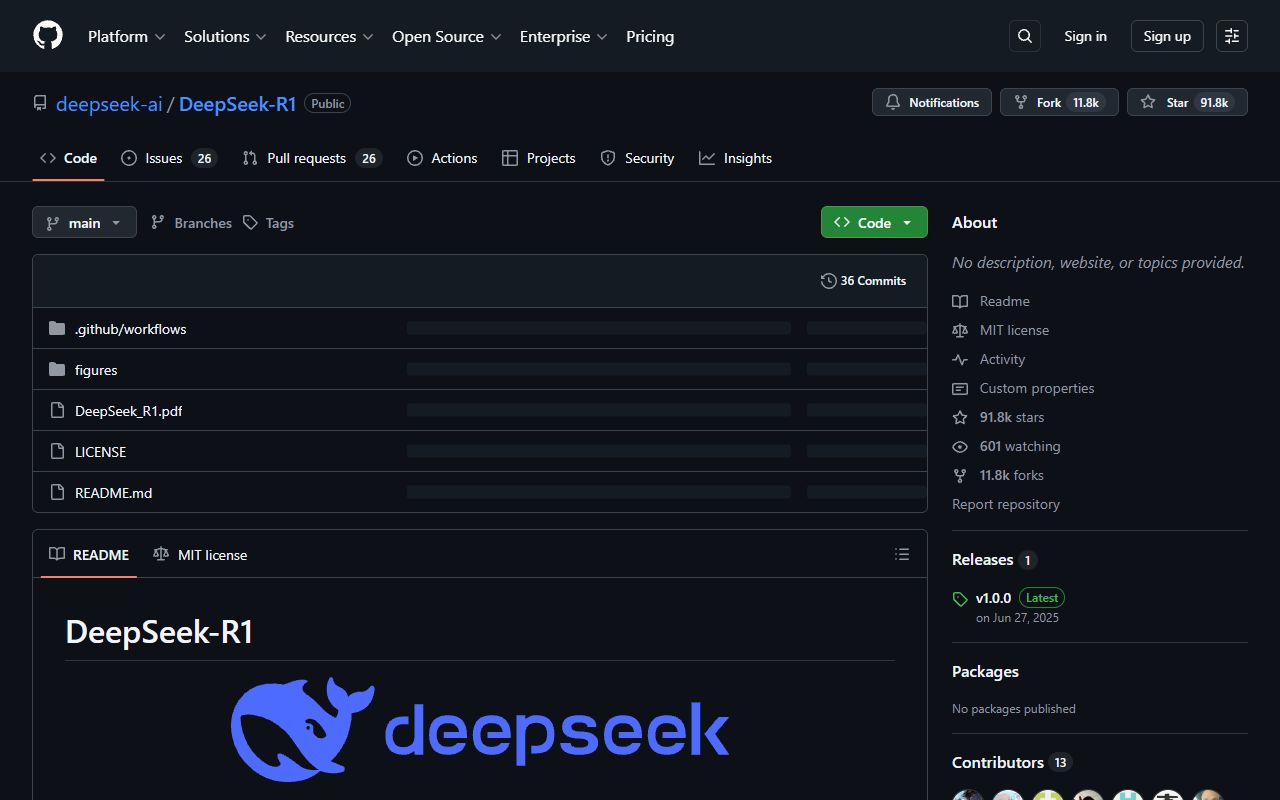Open the main branch selector dropdown
The width and height of the screenshot is (1280, 800).
pyautogui.click(x=84, y=222)
